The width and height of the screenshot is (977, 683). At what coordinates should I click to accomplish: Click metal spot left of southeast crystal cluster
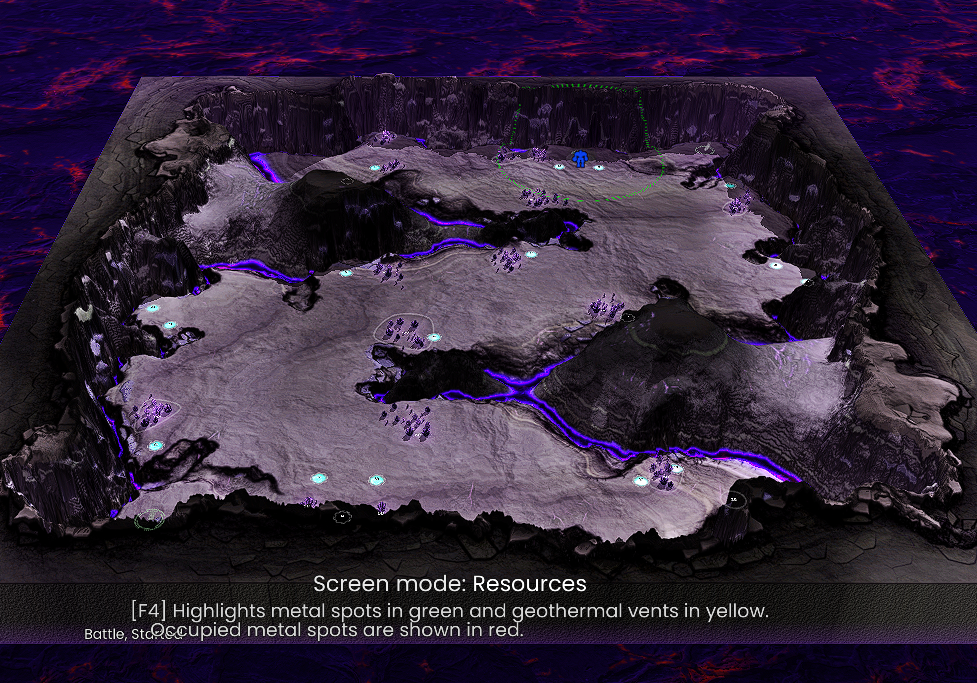(640, 480)
